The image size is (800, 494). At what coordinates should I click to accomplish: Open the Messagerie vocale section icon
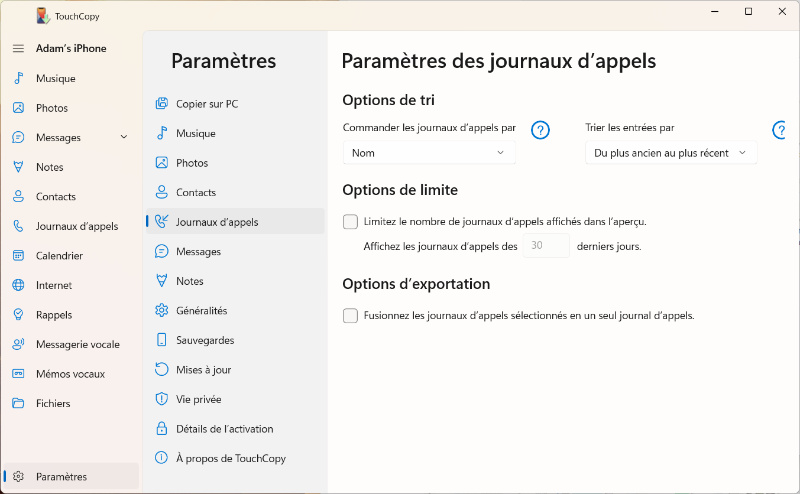click(x=18, y=344)
